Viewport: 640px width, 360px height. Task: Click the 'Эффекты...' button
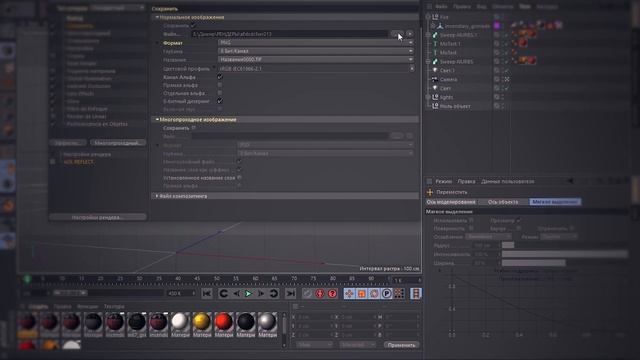[68, 143]
